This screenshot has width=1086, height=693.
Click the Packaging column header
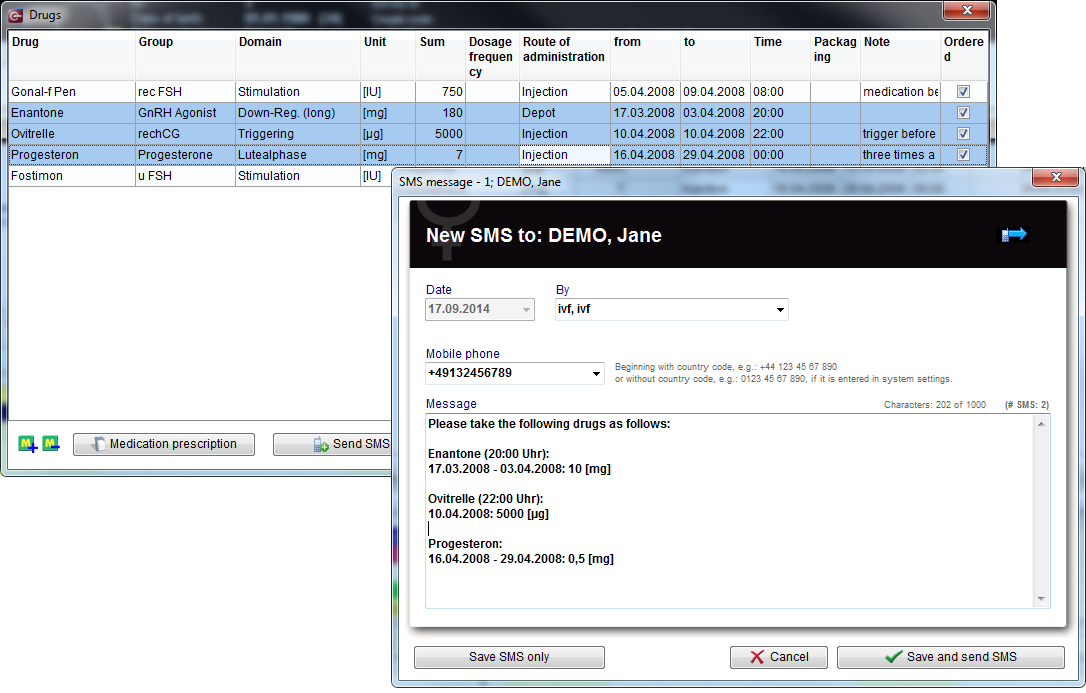[835, 56]
